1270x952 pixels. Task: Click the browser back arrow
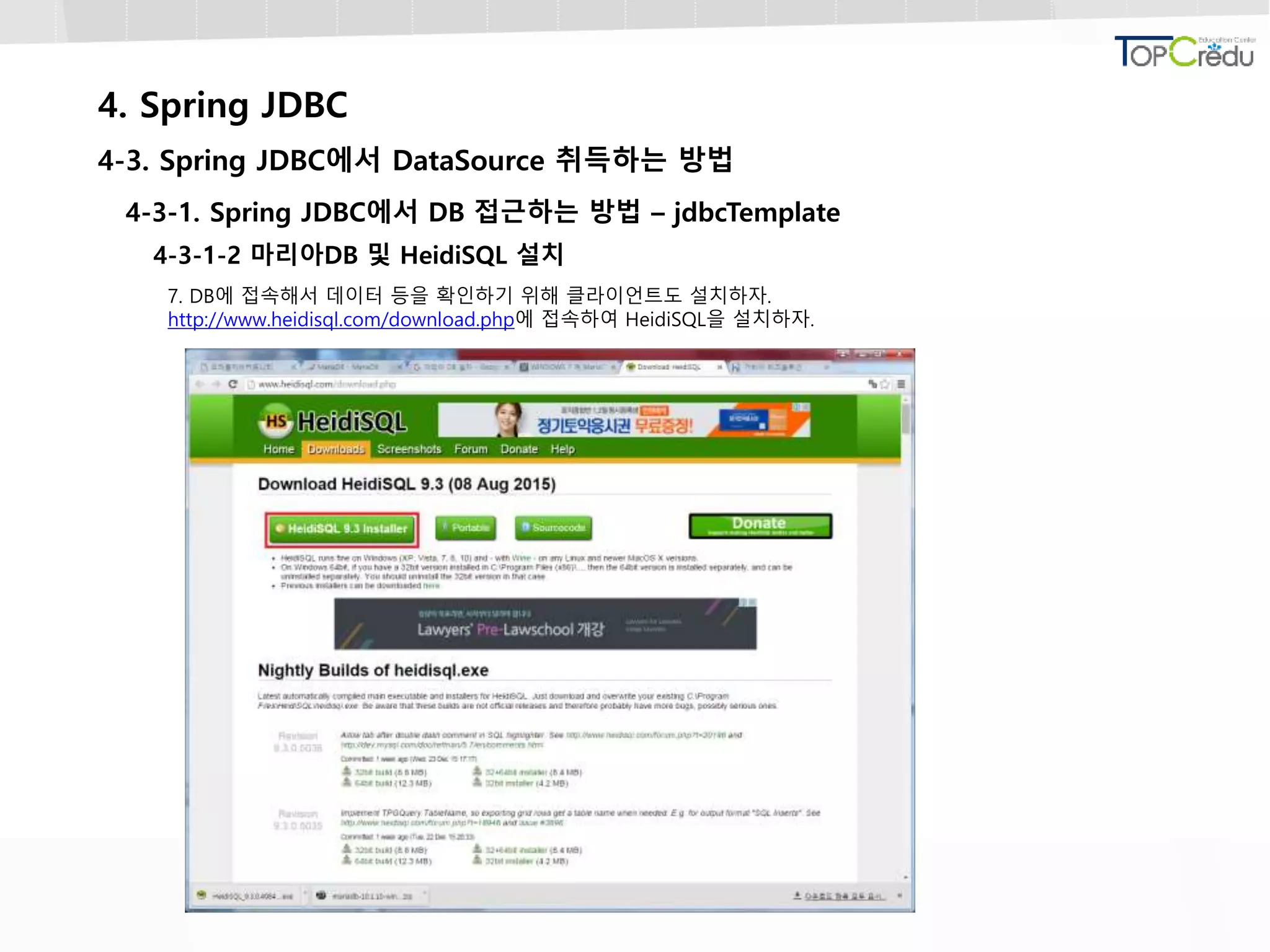(200, 384)
